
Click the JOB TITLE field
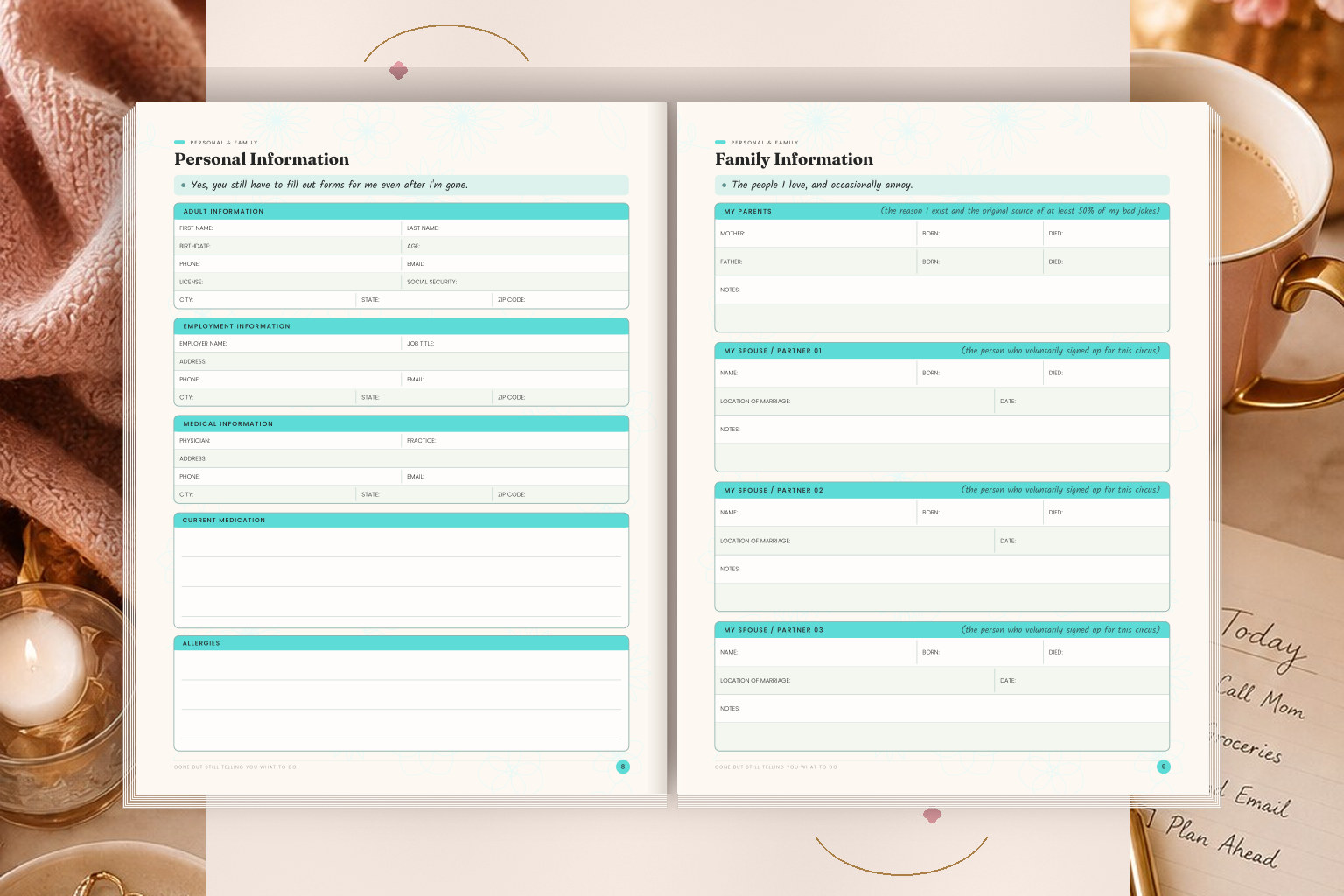tap(515, 344)
